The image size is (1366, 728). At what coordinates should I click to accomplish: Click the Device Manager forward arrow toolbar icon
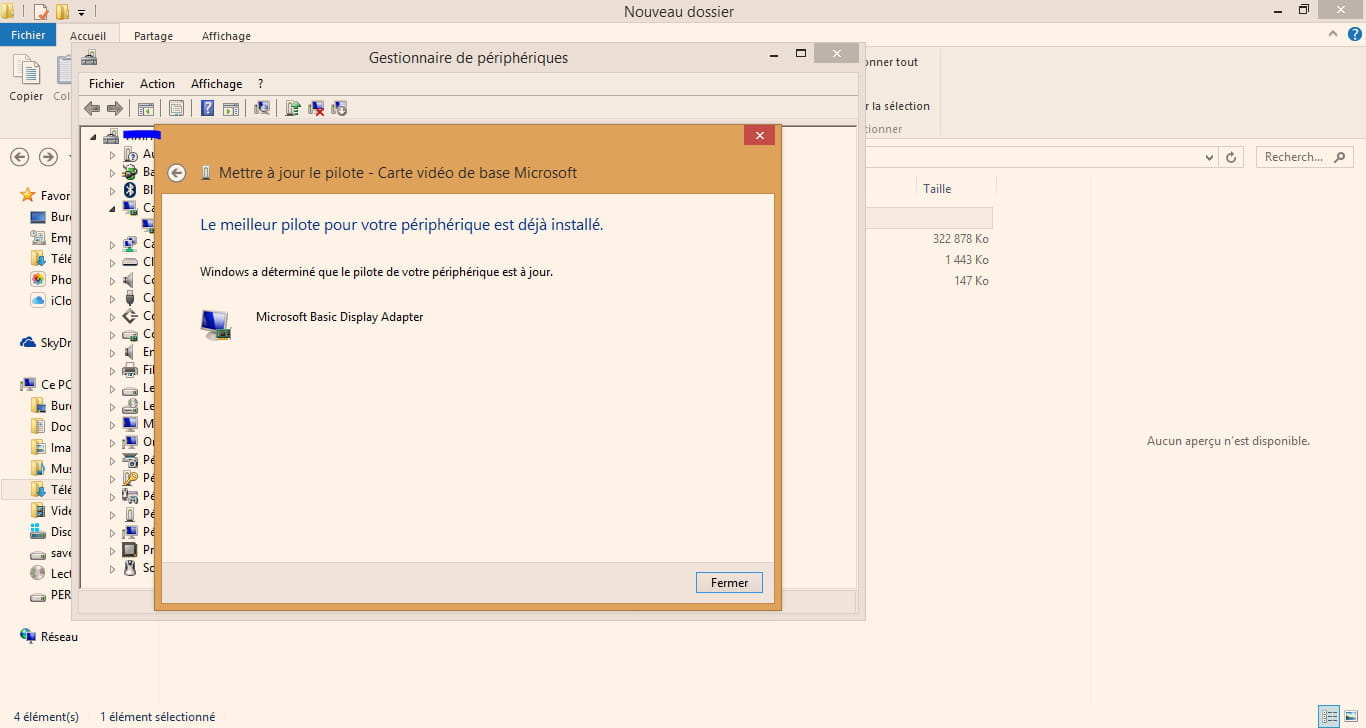click(x=115, y=108)
